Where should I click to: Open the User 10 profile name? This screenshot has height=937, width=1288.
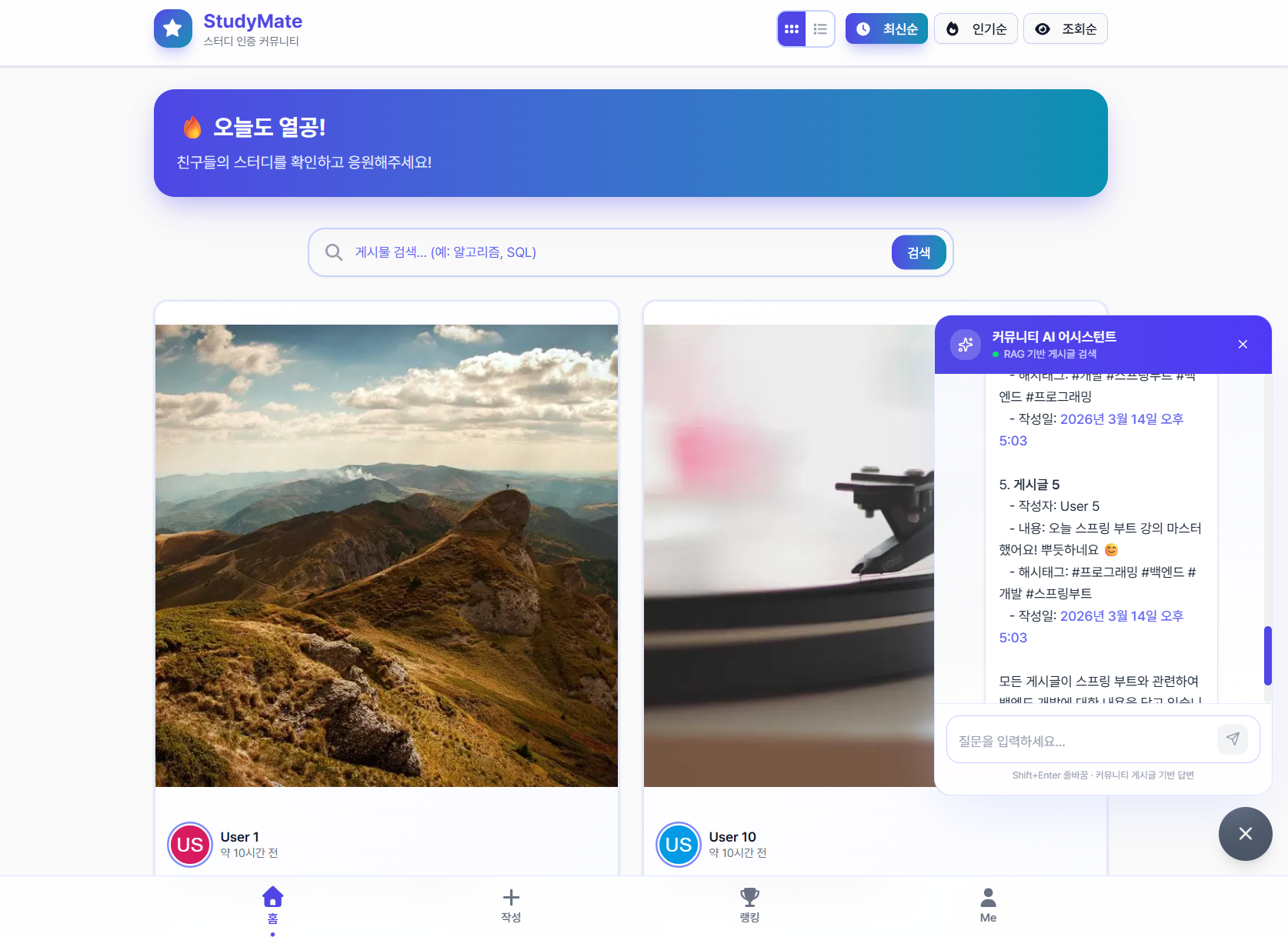pos(732,837)
